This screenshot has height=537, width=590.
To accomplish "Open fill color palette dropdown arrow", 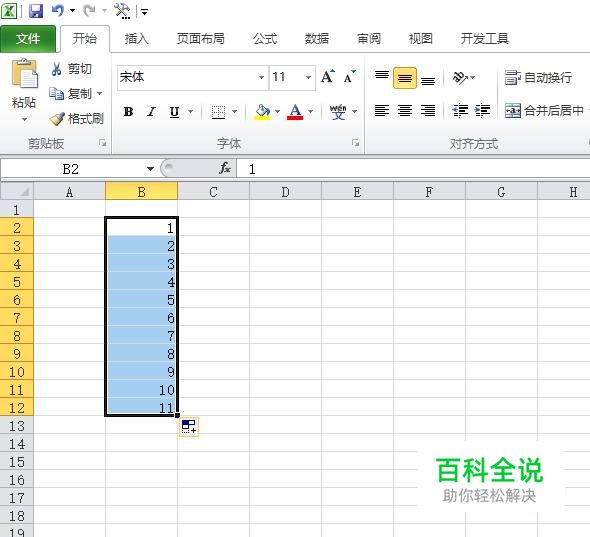I will (x=278, y=112).
